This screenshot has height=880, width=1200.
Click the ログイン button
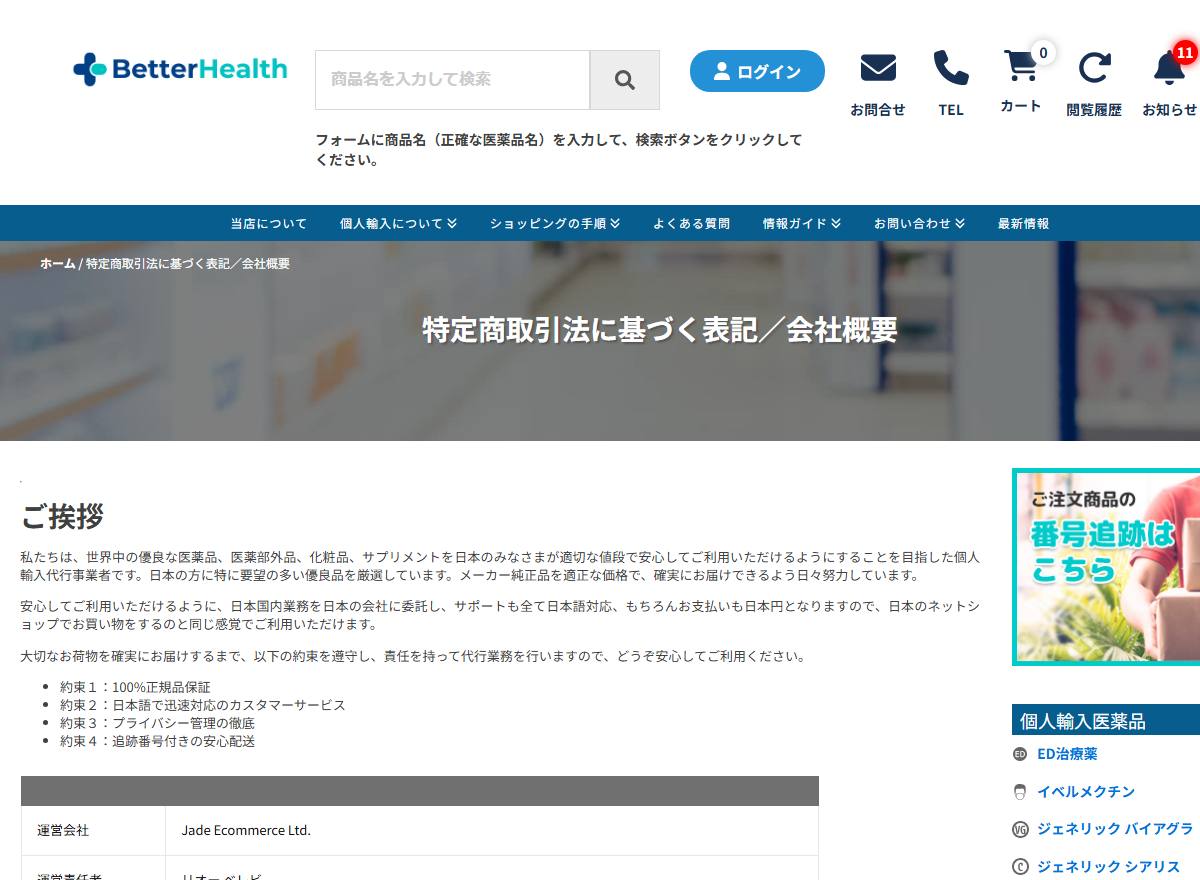(x=757, y=71)
